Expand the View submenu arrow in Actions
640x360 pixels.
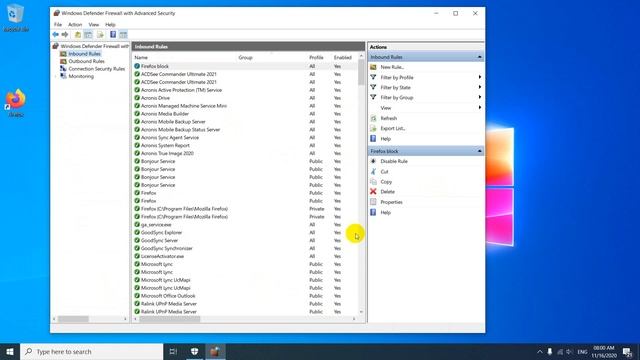(480, 108)
